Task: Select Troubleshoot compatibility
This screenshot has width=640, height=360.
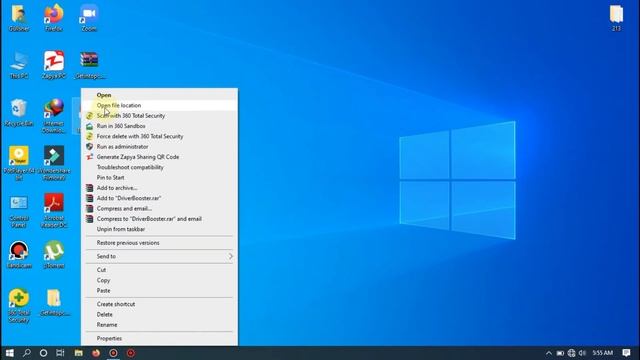Action: coord(159,167)
